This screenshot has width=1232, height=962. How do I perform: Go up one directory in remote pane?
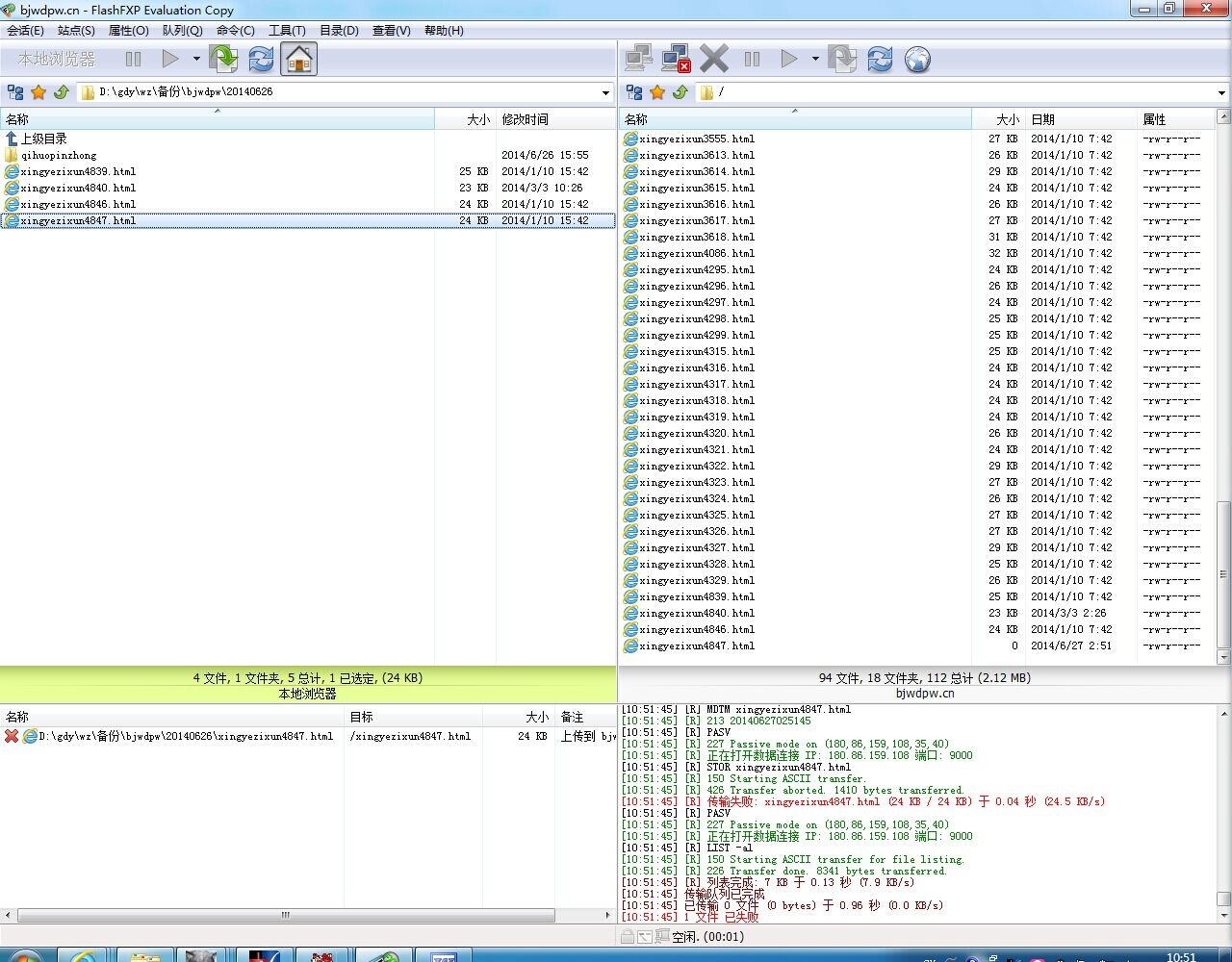[x=680, y=92]
